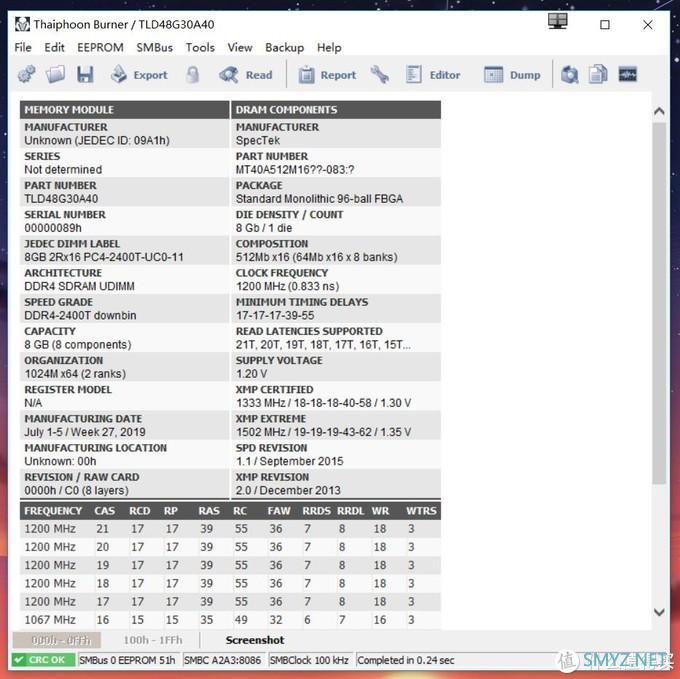Click the WTRS column header
Viewport: 680px width, 679px height.
click(x=421, y=511)
